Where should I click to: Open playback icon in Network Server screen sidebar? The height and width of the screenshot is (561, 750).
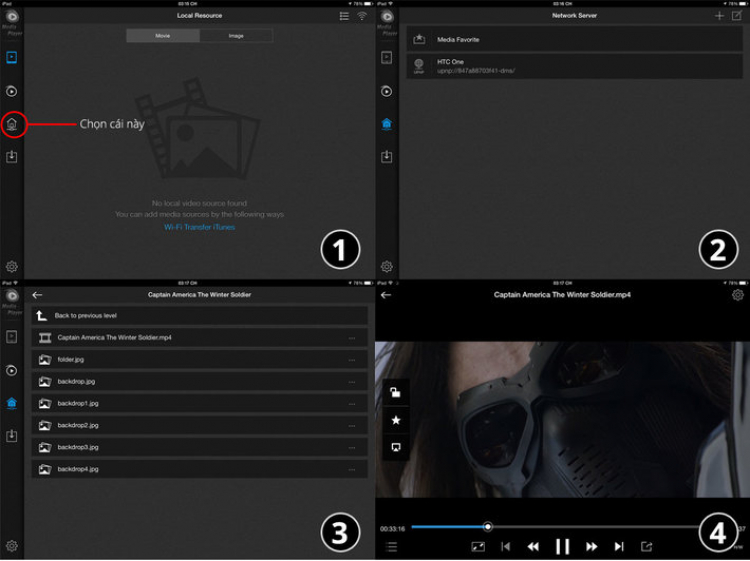[386, 91]
